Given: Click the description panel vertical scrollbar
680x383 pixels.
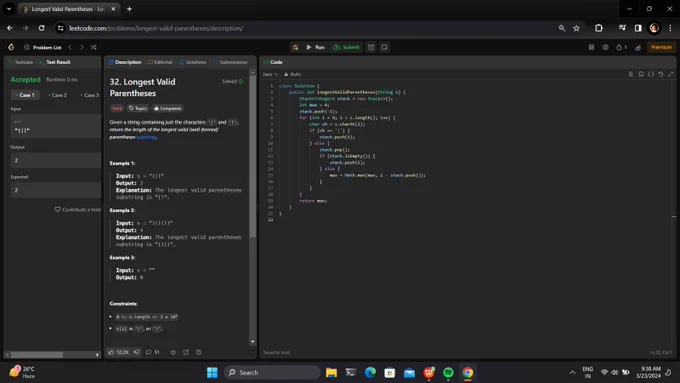Looking at the screenshot, I should [x=252, y=157].
